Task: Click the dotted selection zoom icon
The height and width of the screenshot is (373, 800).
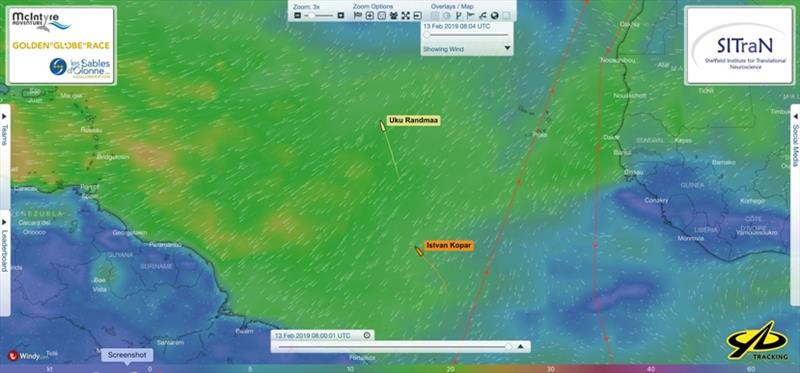Action: (382, 15)
